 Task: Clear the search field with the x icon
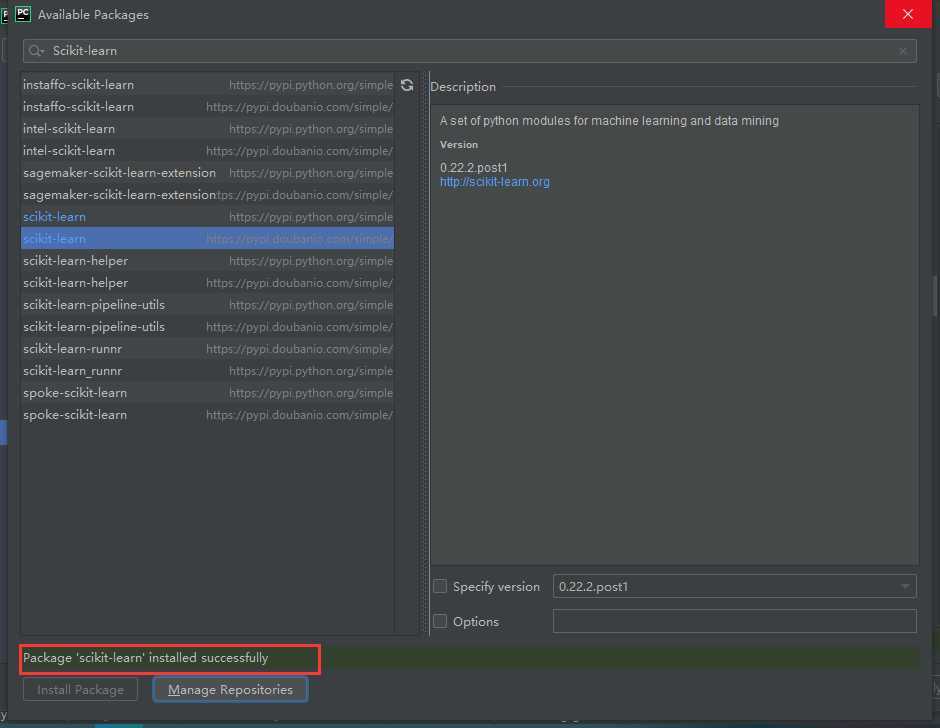pyautogui.click(x=903, y=51)
